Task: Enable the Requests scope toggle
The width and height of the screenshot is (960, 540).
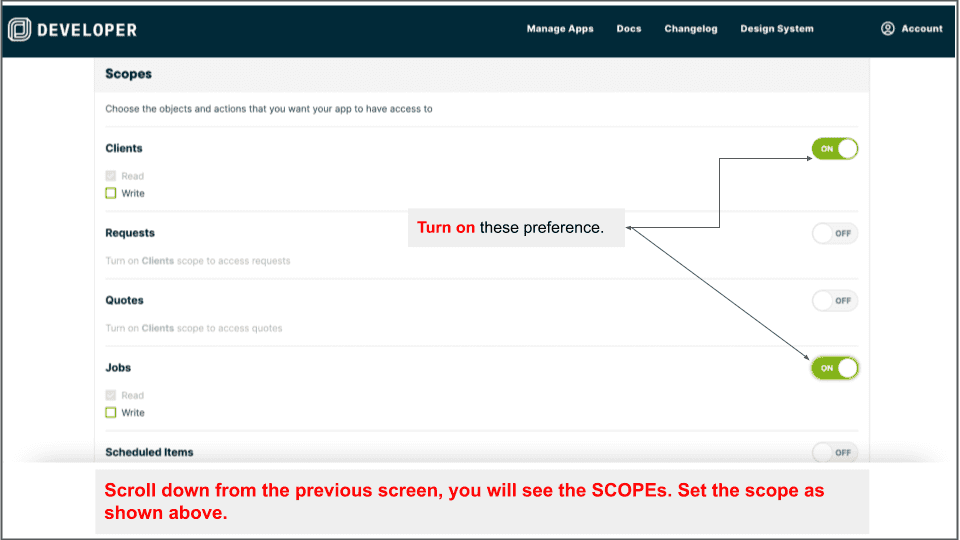Action: pos(835,234)
